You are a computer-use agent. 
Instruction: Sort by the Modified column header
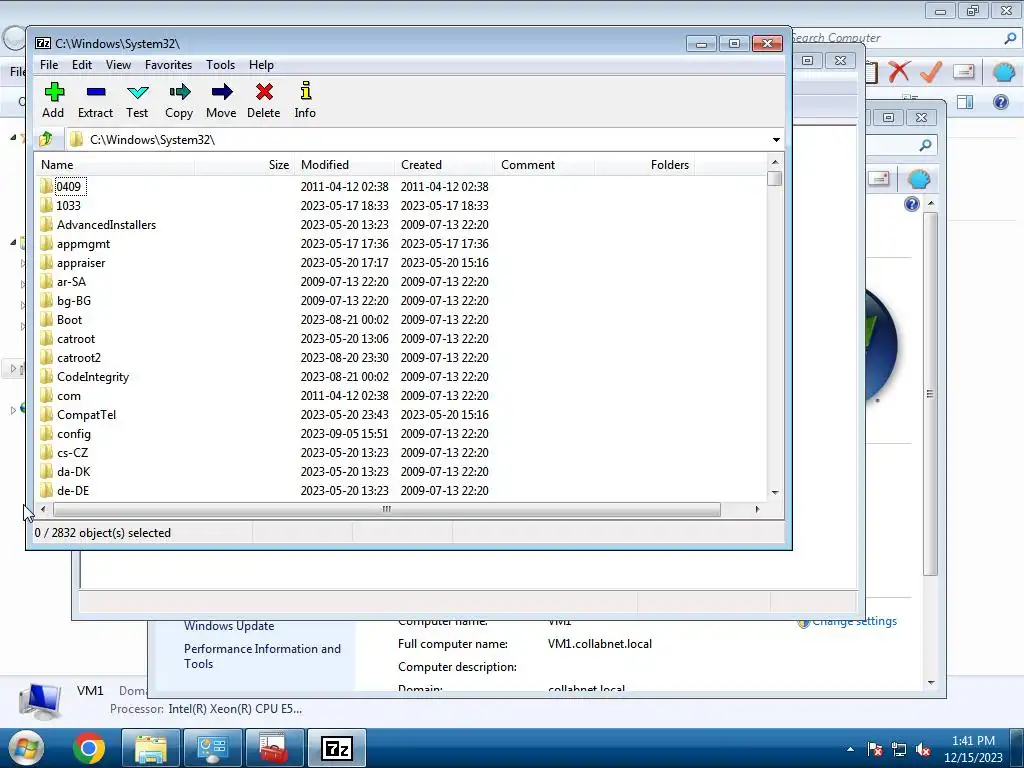(x=344, y=165)
